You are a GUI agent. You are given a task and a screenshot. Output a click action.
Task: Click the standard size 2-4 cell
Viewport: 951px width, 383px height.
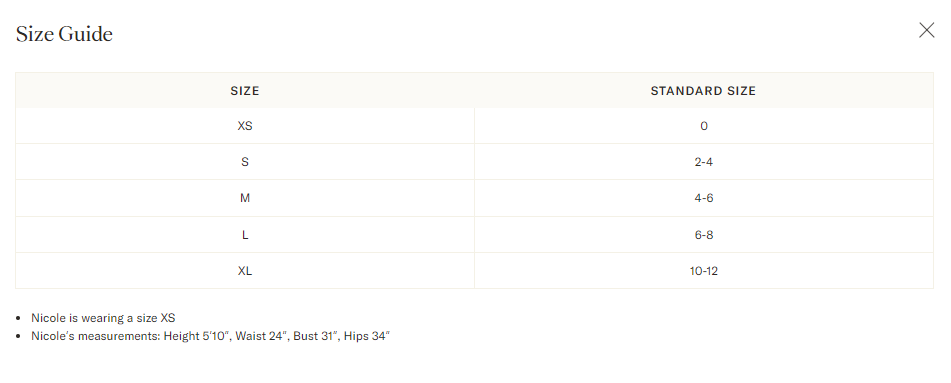pos(704,162)
